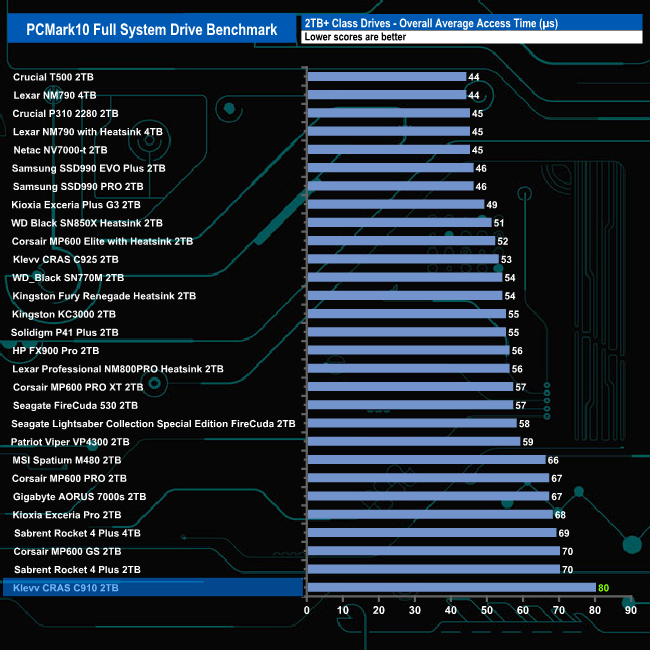Select 'Gigabyte AORUS 7000s 2TB' label
This screenshot has height=650, width=650.
coord(80,497)
